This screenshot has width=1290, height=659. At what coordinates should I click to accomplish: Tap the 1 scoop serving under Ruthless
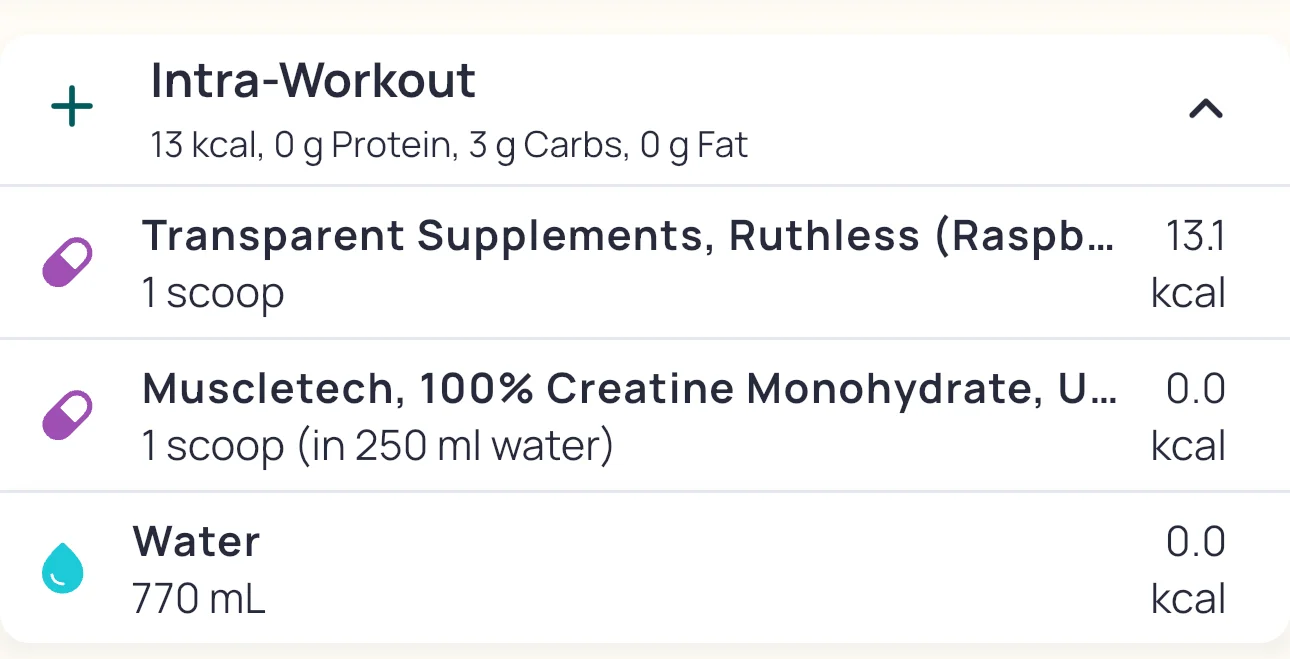(x=213, y=293)
